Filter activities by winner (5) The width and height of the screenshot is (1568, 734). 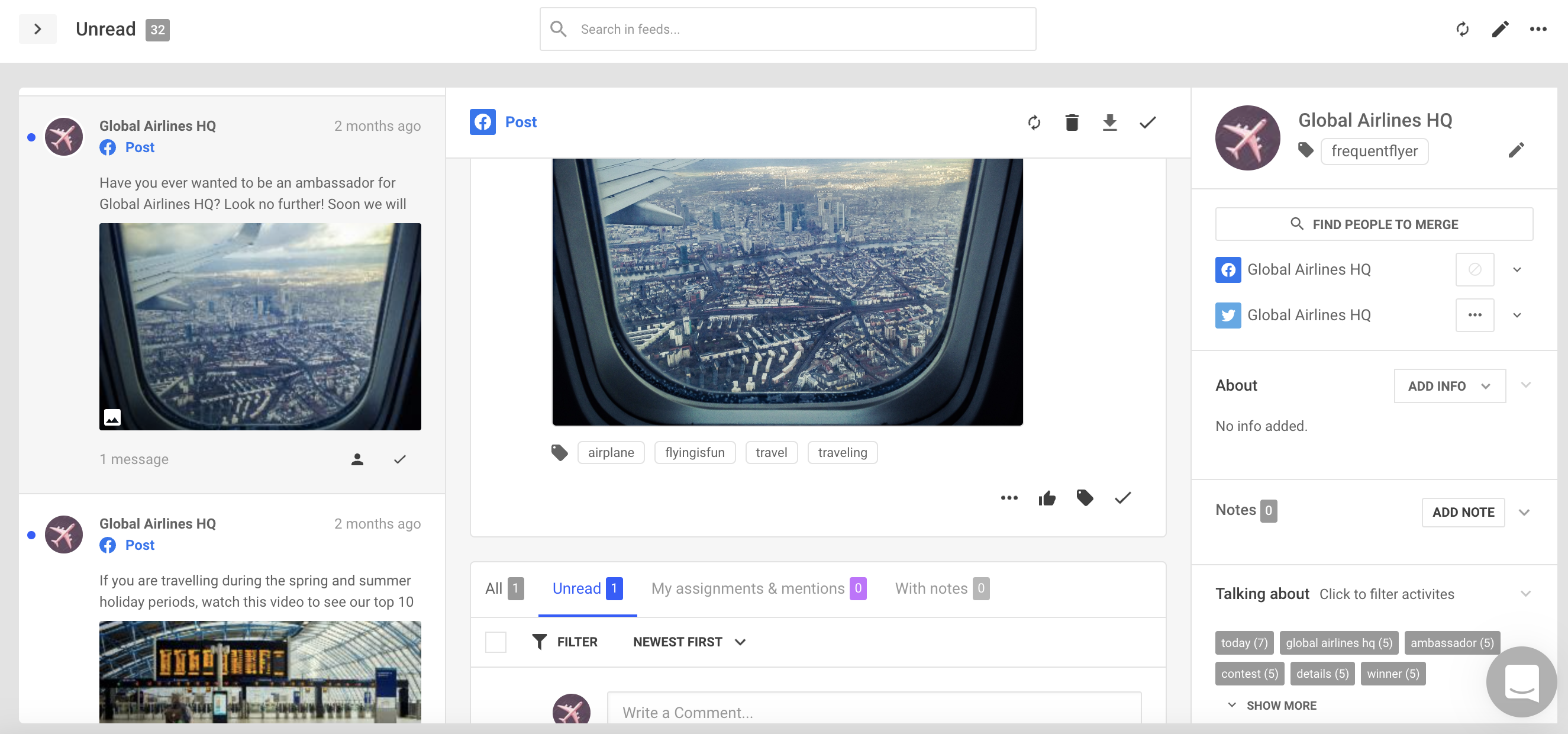(x=1393, y=673)
